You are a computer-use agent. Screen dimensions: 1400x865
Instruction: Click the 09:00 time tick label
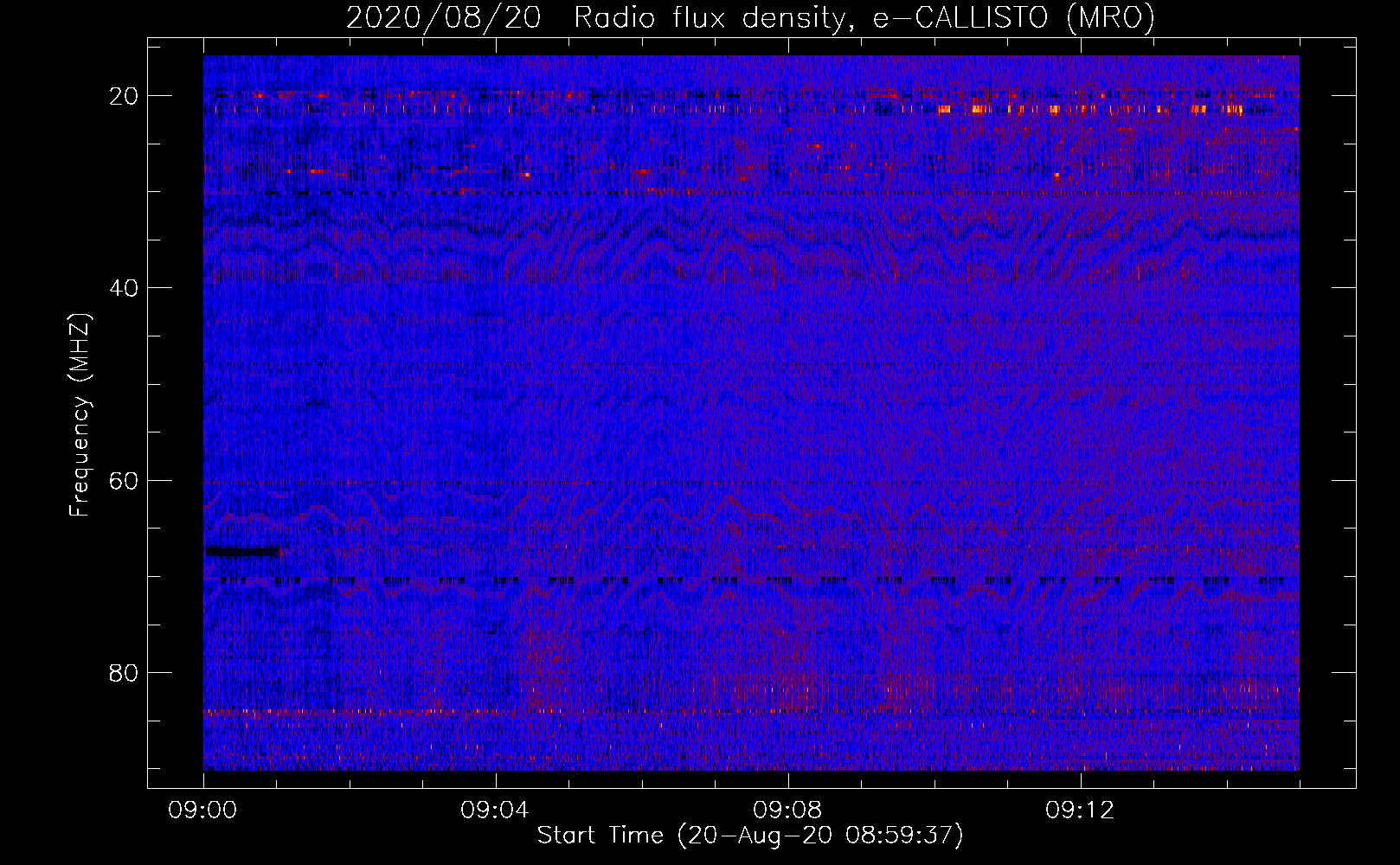(203, 811)
